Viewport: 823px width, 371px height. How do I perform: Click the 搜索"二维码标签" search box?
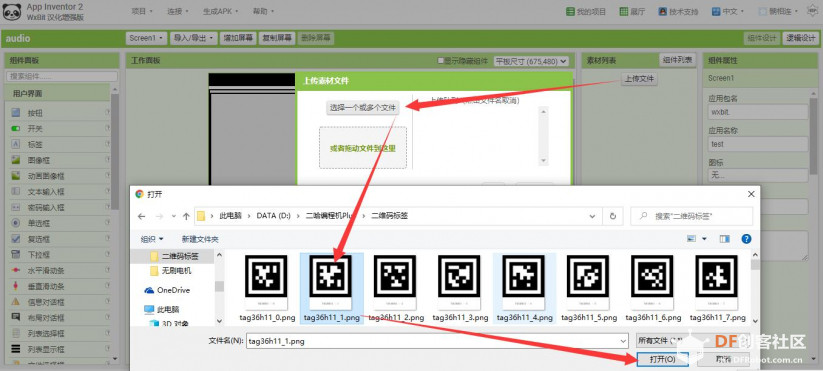(x=691, y=216)
